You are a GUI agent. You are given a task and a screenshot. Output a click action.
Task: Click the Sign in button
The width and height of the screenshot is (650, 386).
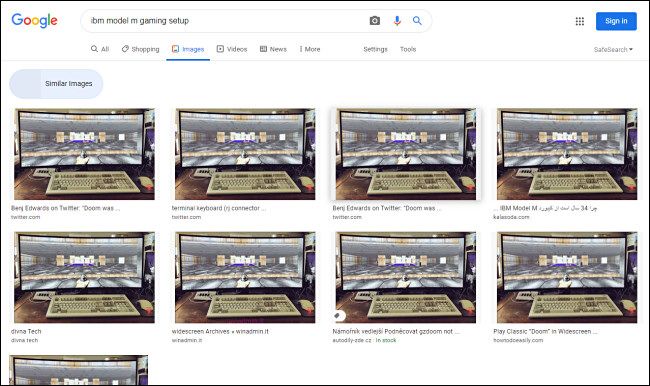pos(616,21)
